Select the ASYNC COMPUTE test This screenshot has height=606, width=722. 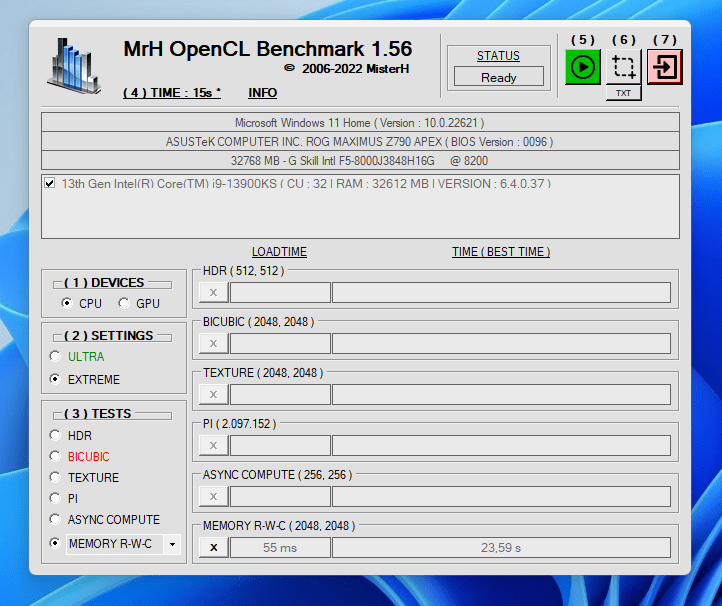pyautogui.click(x=55, y=519)
